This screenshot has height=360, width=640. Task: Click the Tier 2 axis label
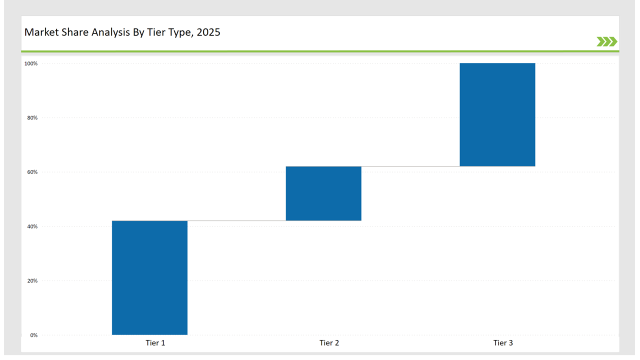329,343
